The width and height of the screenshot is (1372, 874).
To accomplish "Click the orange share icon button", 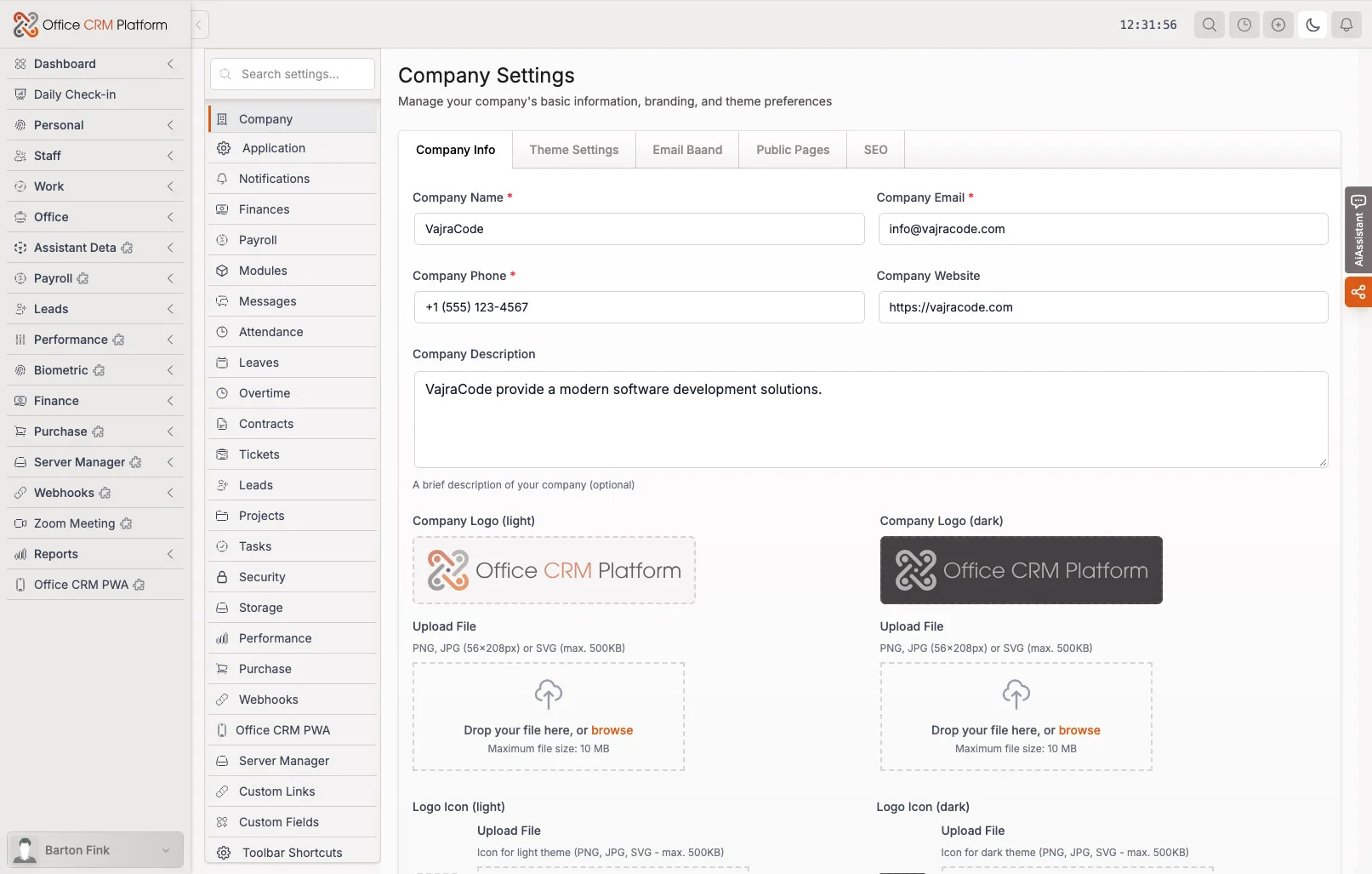I will (x=1358, y=292).
